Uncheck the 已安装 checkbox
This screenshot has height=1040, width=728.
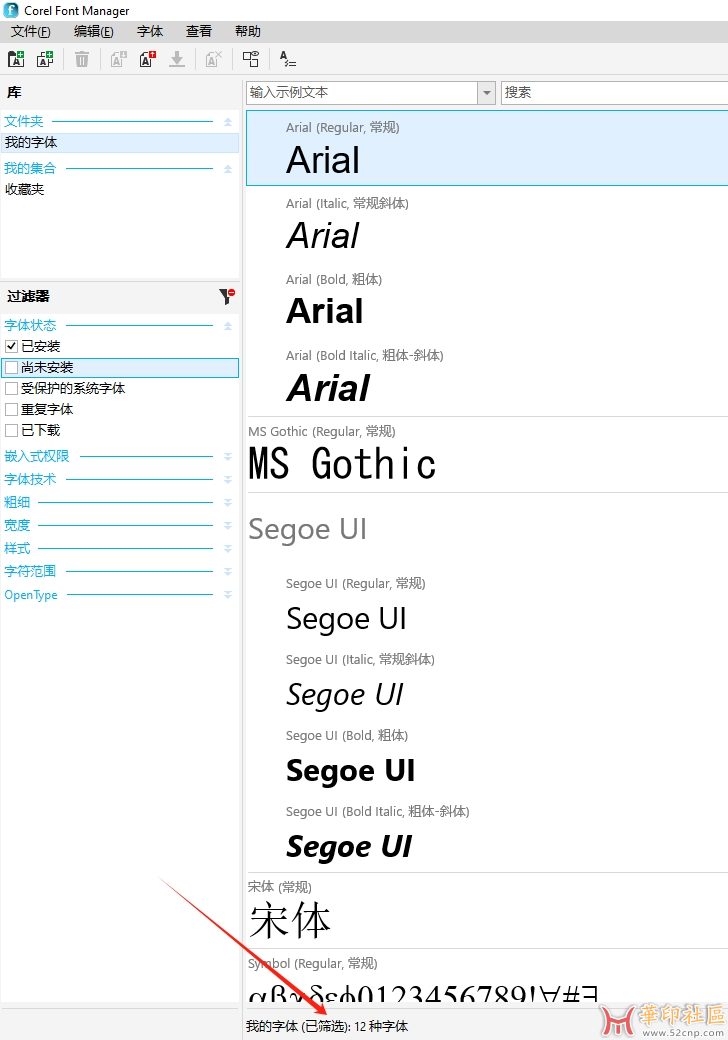pos(12,346)
